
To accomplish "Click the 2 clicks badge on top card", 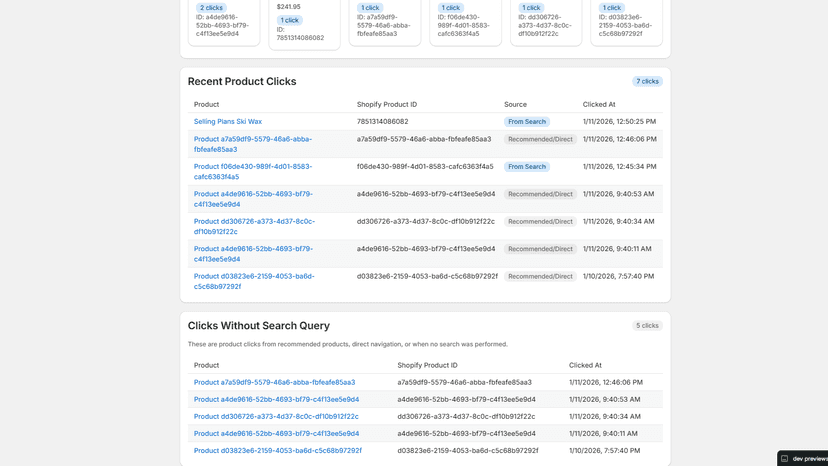I will click(211, 8).
